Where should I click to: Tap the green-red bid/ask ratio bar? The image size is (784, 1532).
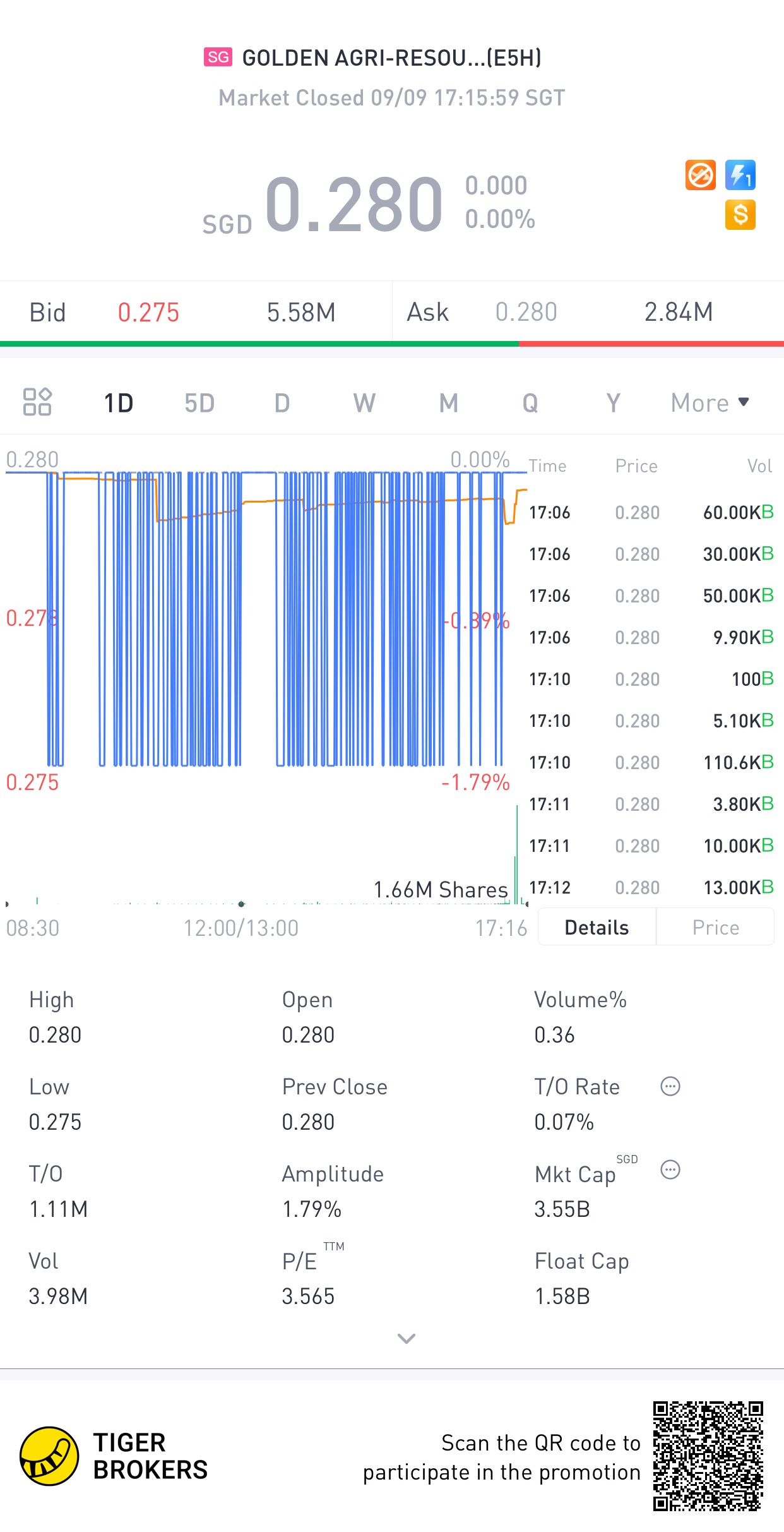392,344
